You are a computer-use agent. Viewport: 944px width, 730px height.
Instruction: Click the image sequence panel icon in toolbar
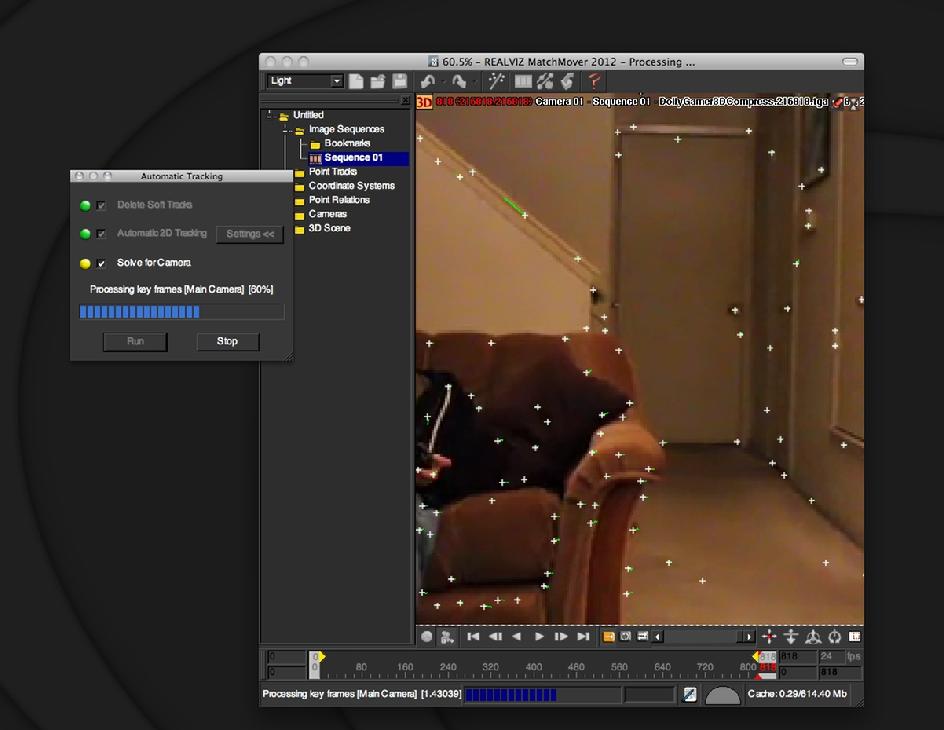tap(523, 81)
